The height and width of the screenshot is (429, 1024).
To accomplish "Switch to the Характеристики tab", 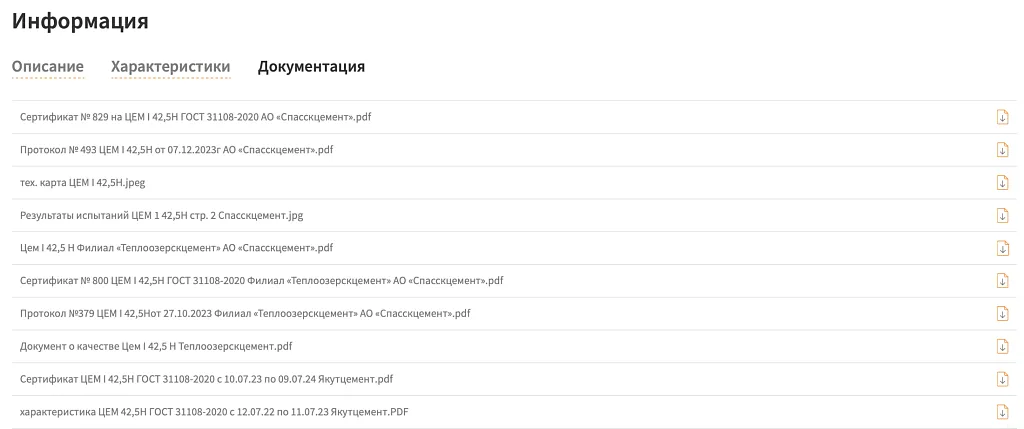I will coord(171,67).
